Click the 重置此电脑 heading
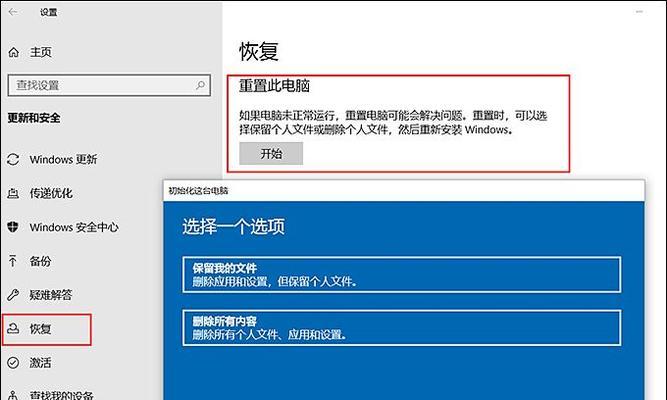 [274, 86]
